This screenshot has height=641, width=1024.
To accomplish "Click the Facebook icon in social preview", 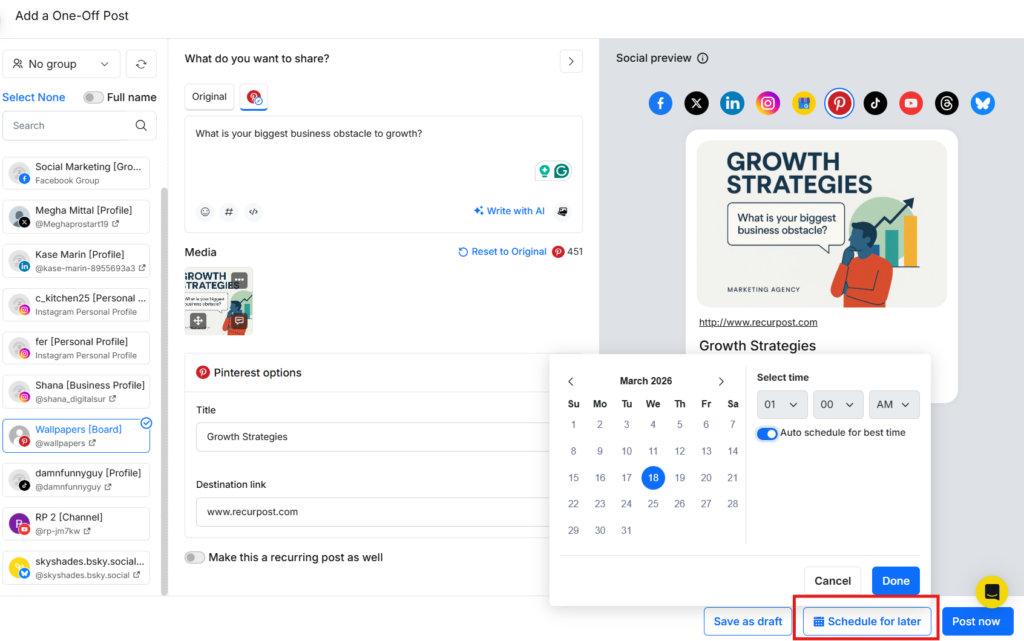I will [660, 103].
